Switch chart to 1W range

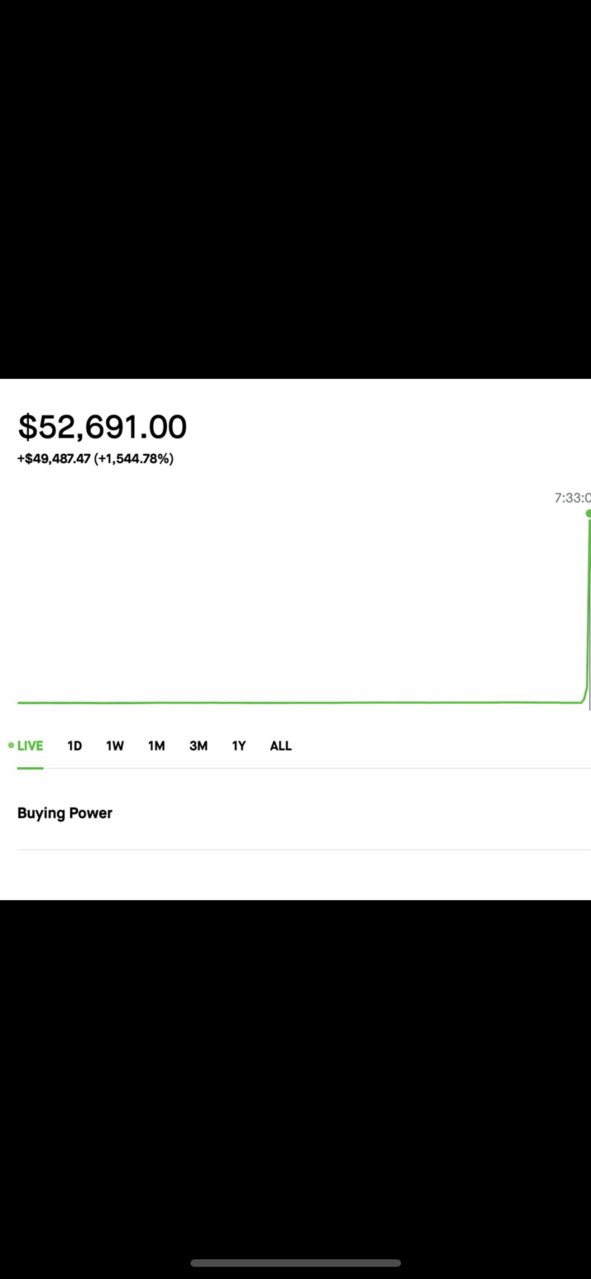pos(115,746)
